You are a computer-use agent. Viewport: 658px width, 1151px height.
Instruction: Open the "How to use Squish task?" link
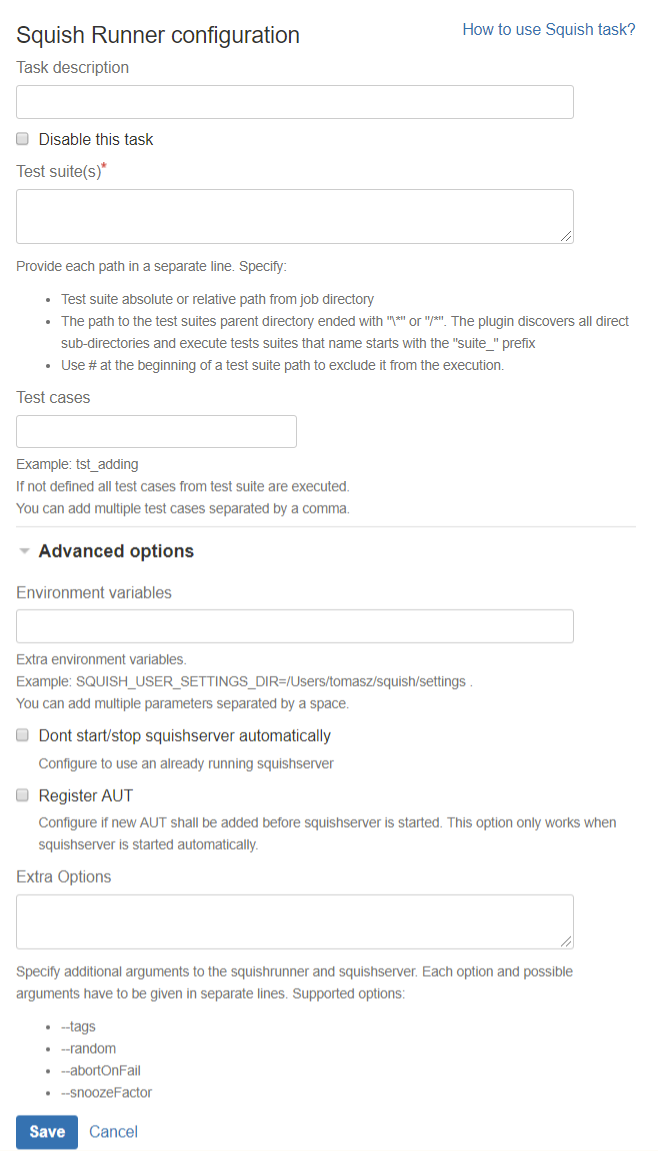548,30
